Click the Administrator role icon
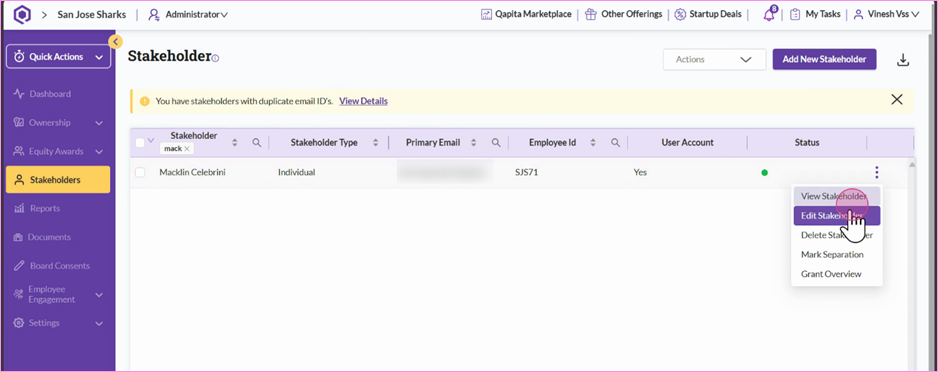Image resolution: width=938 pixels, height=372 pixels. coord(154,14)
